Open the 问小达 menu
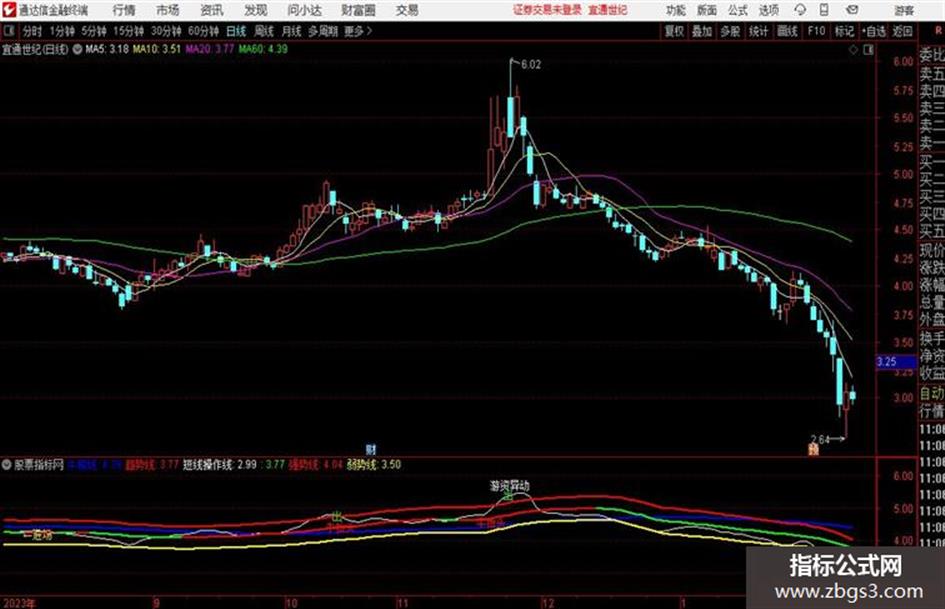 [304, 10]
